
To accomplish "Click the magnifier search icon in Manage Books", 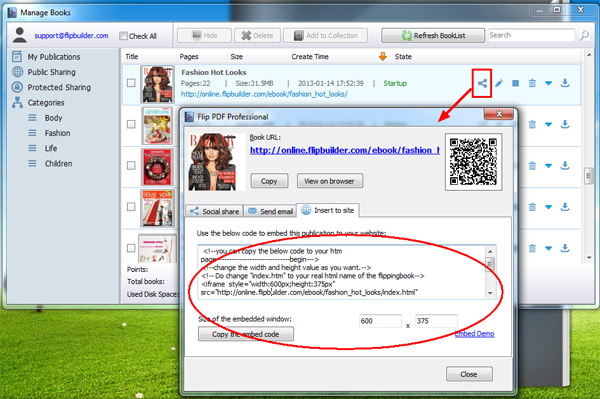I will point(584,36).
